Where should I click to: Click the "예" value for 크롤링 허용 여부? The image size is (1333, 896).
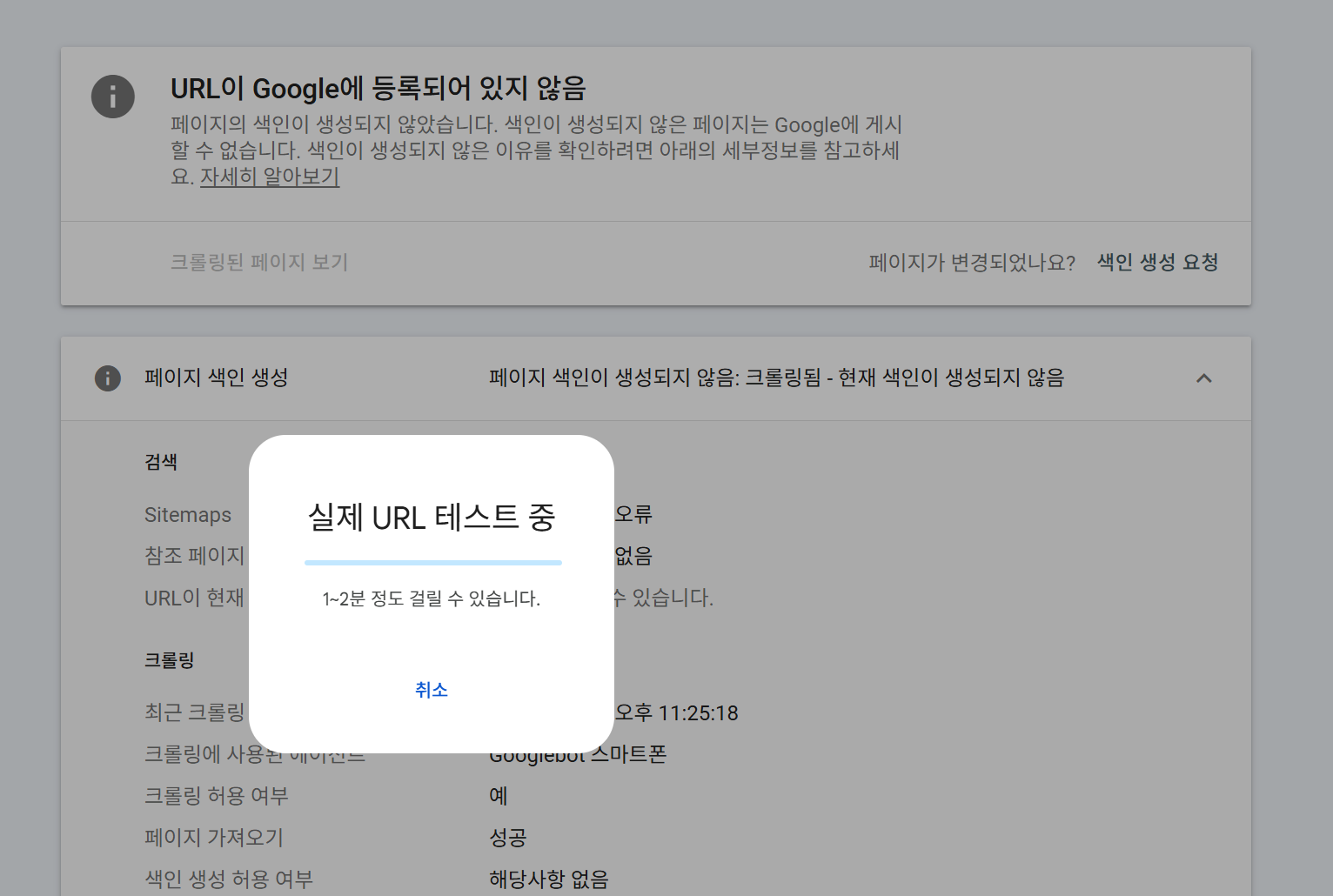coord(498,795)
